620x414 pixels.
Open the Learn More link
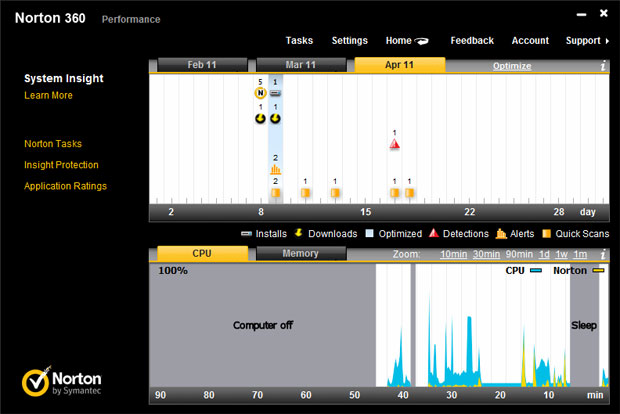point(48,95)
